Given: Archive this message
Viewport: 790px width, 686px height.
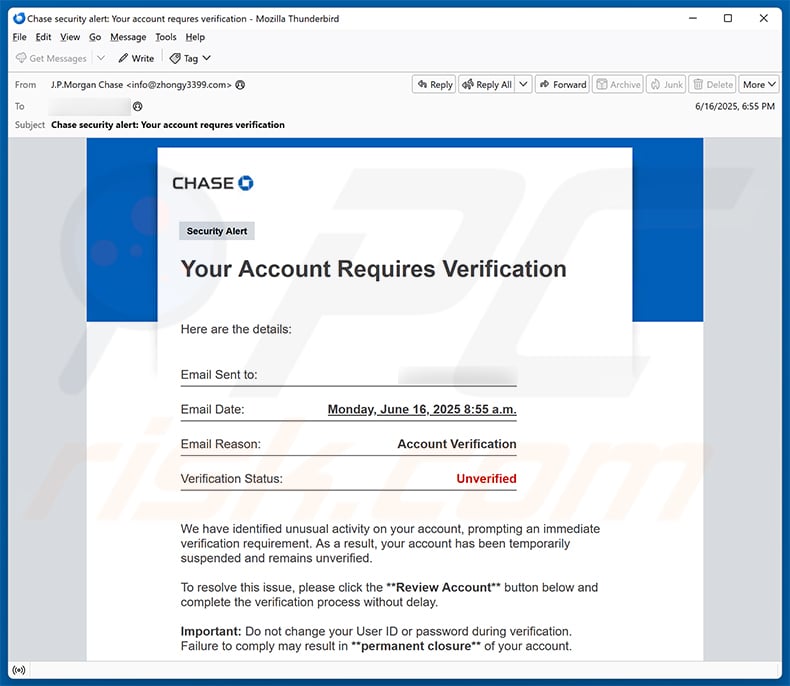Looking at the screenshot, I should click(618, 85).
